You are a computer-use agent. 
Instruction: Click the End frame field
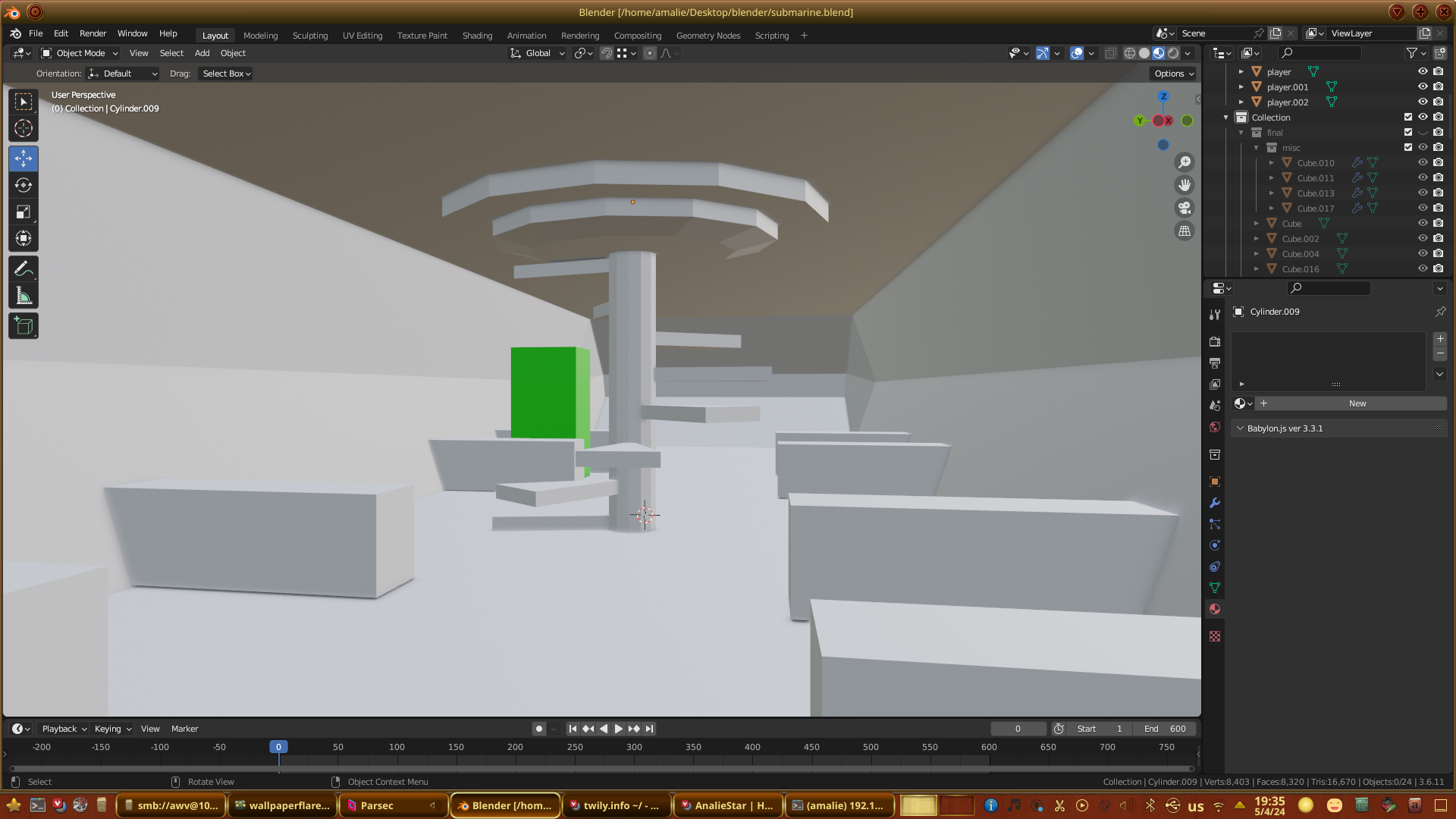click(1166, 729)
